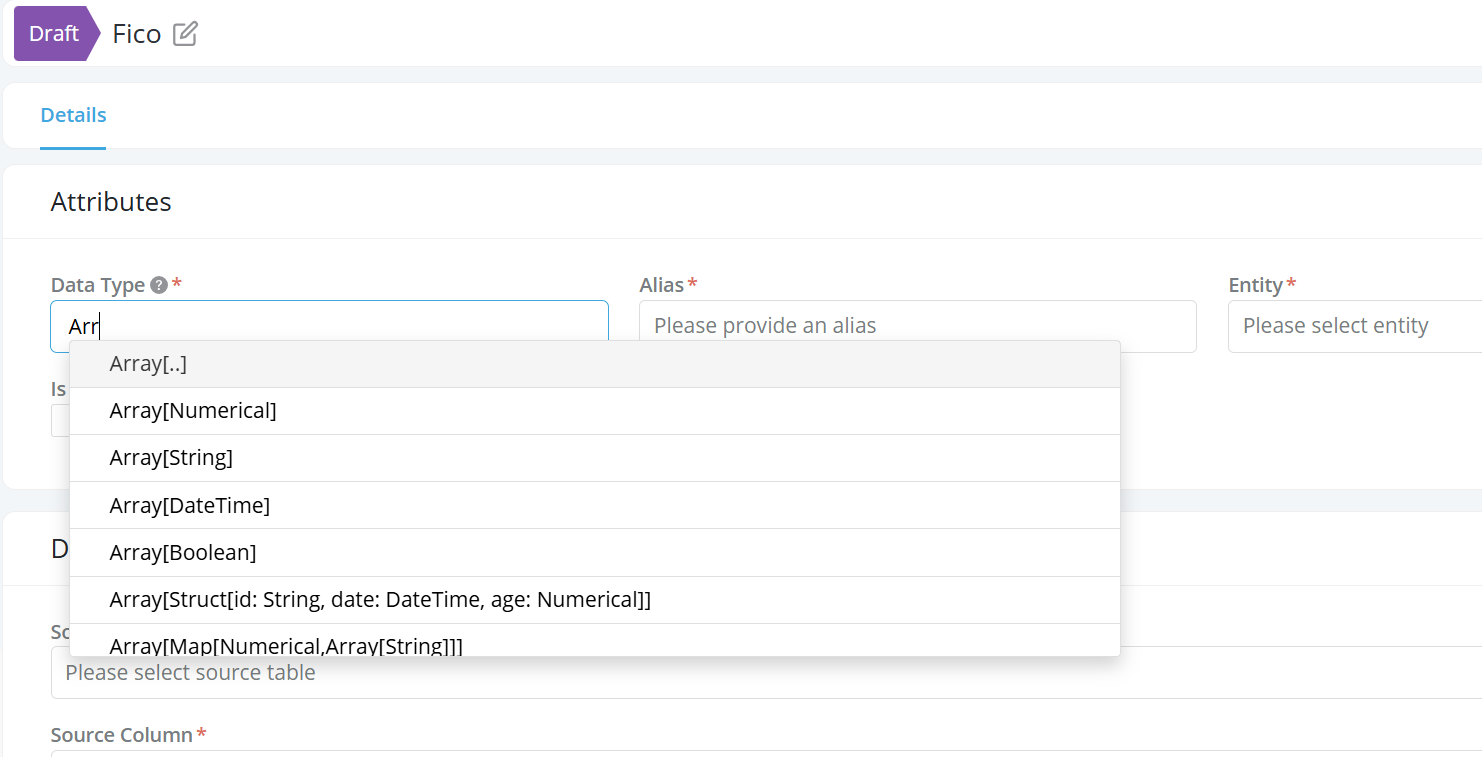
Task: Click the edit pencil icon beside Fico
Action: pyautogui.click(x=185, y=34)
